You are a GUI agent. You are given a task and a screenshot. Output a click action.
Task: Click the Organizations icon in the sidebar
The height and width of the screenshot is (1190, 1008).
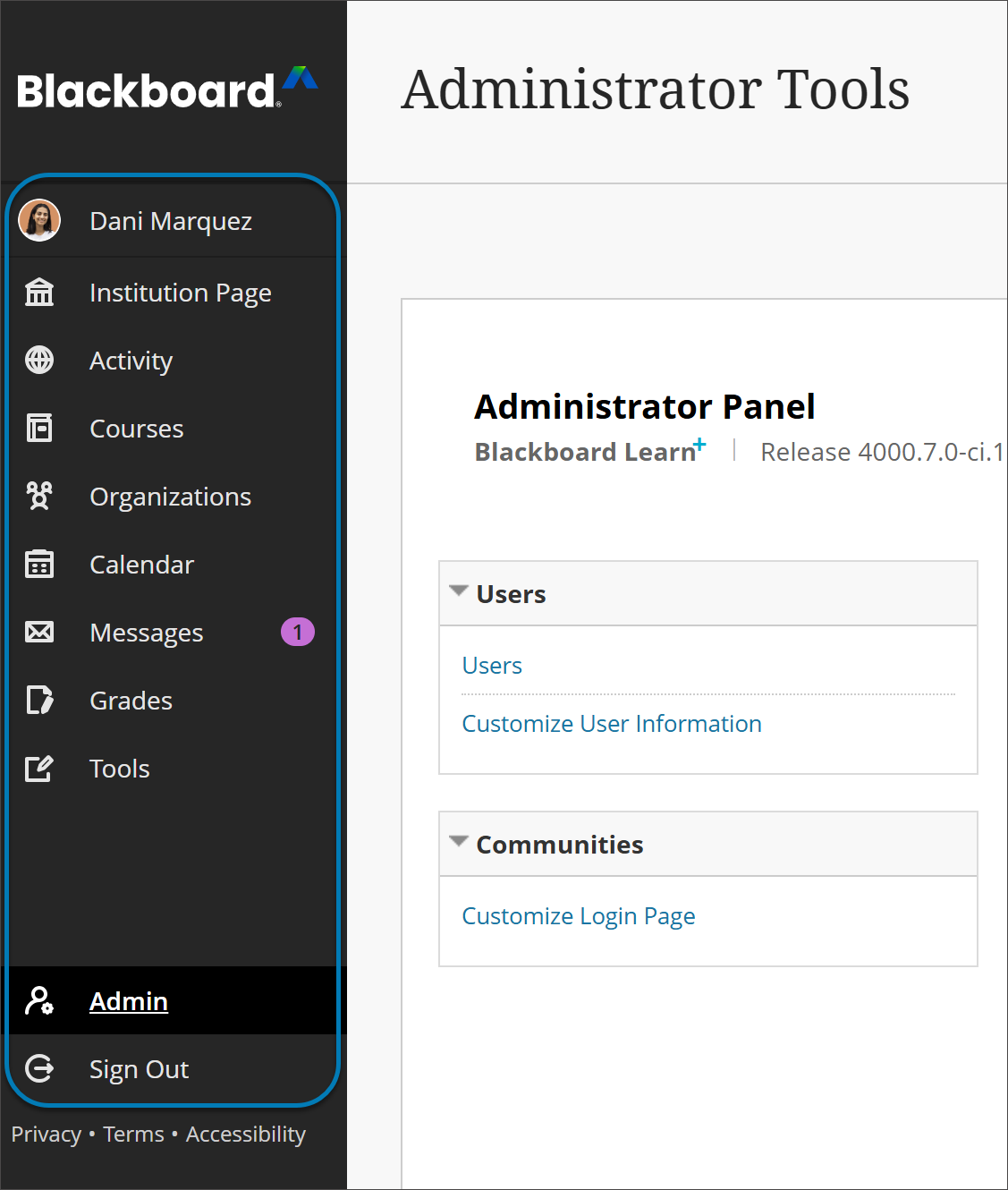(x=39, y=496)
